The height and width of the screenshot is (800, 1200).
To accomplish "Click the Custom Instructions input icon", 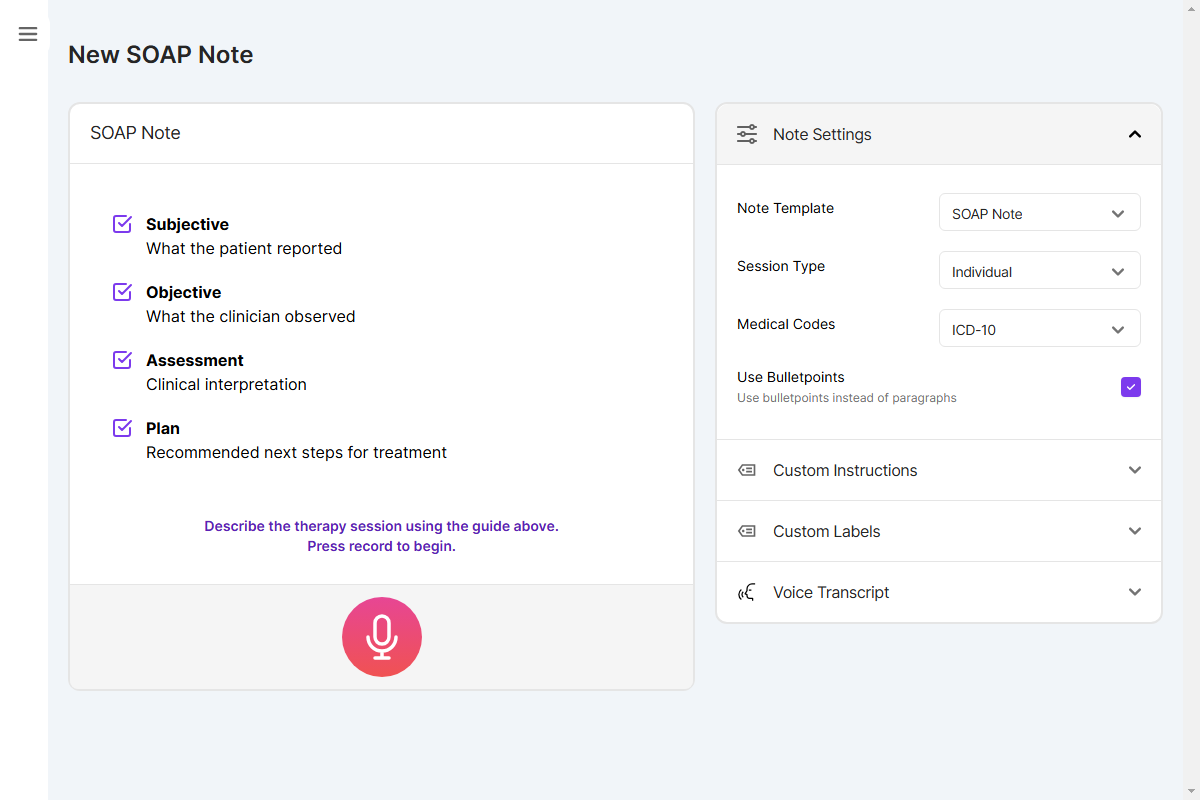I will point(746,470).
